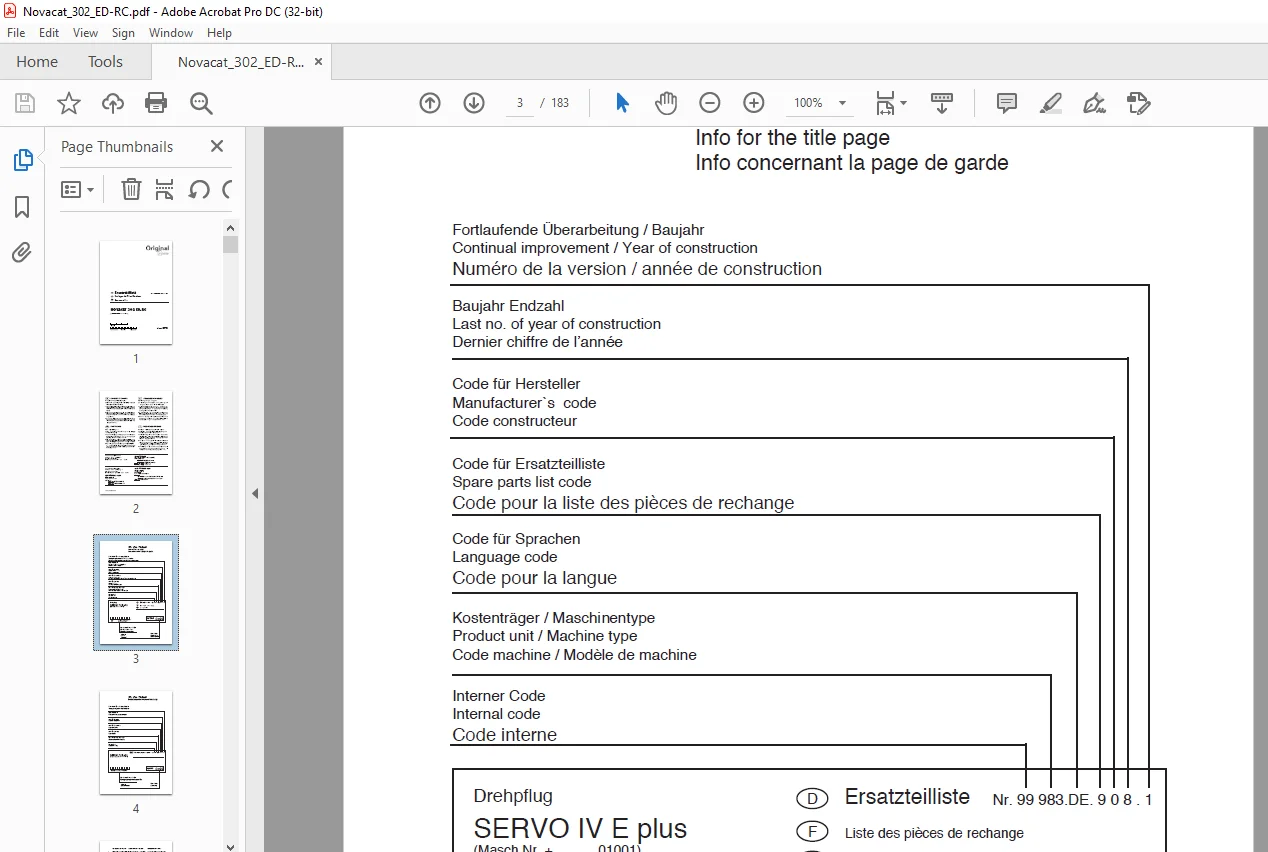
Task: Select page 2 thumbnail
Action: pyautogui.click(x=136, y=442)
